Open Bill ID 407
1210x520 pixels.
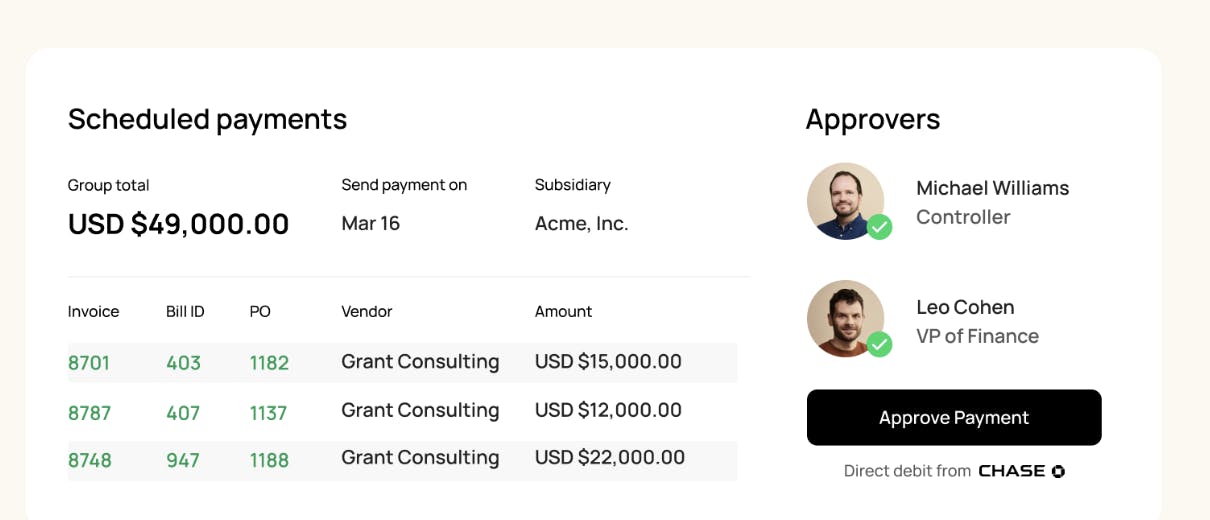(x=183, y=413)
